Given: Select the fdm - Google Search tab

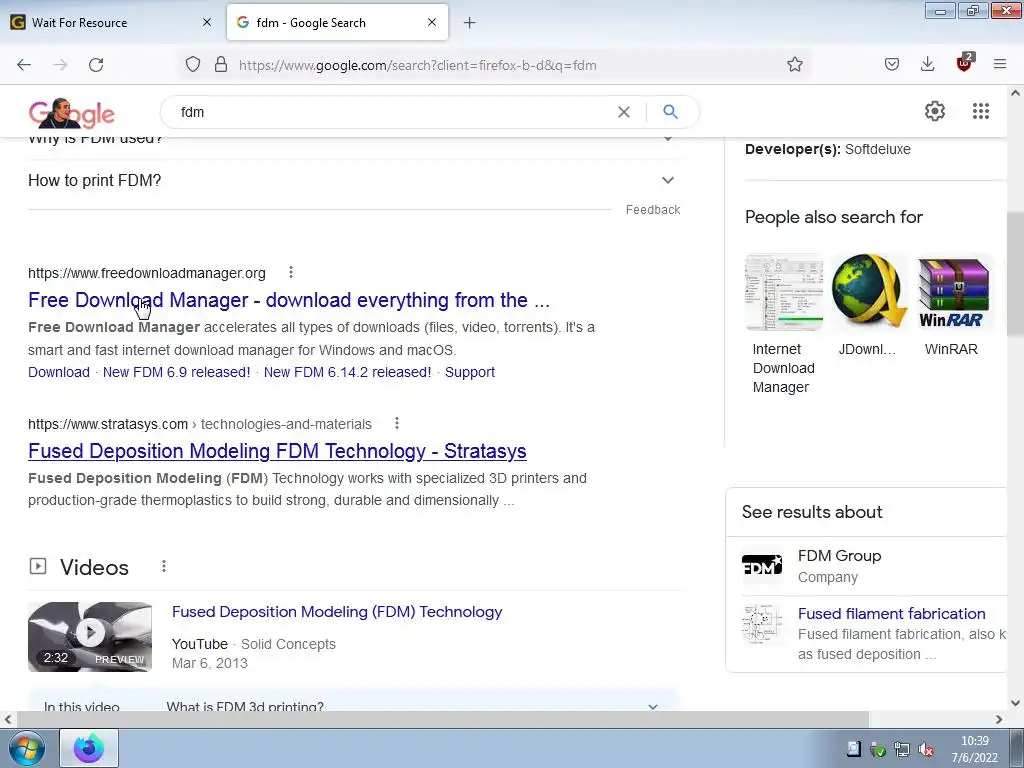Looking at the screenshot, I should point(337,22).
